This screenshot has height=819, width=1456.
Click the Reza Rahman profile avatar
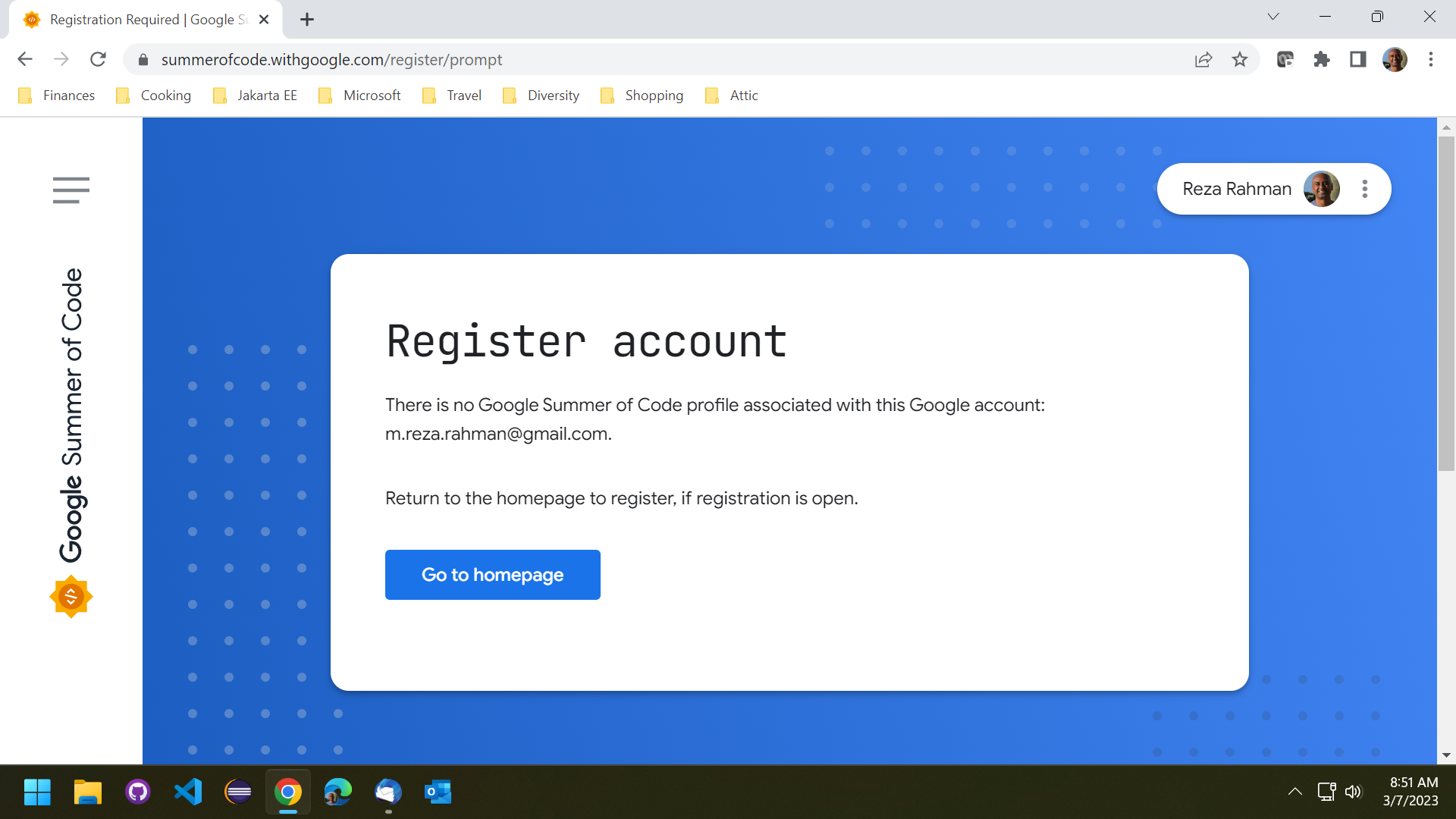pos(1322,189)
